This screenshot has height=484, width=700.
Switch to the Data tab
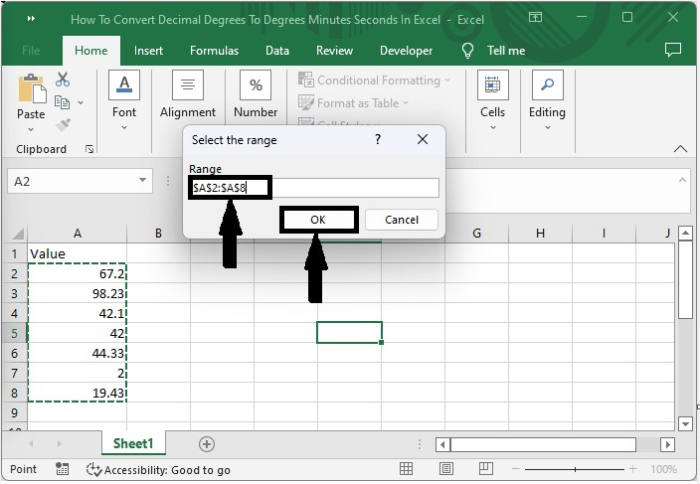point(277,50)
